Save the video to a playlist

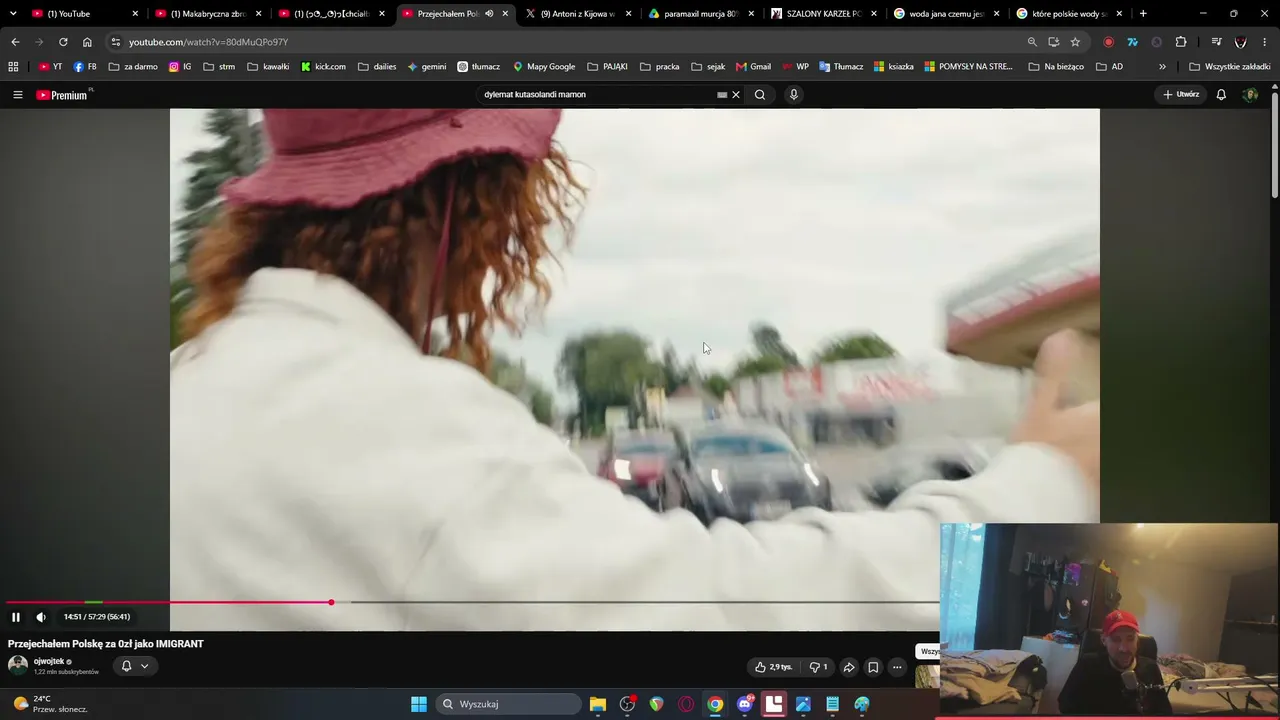click(x=873, y=667)
